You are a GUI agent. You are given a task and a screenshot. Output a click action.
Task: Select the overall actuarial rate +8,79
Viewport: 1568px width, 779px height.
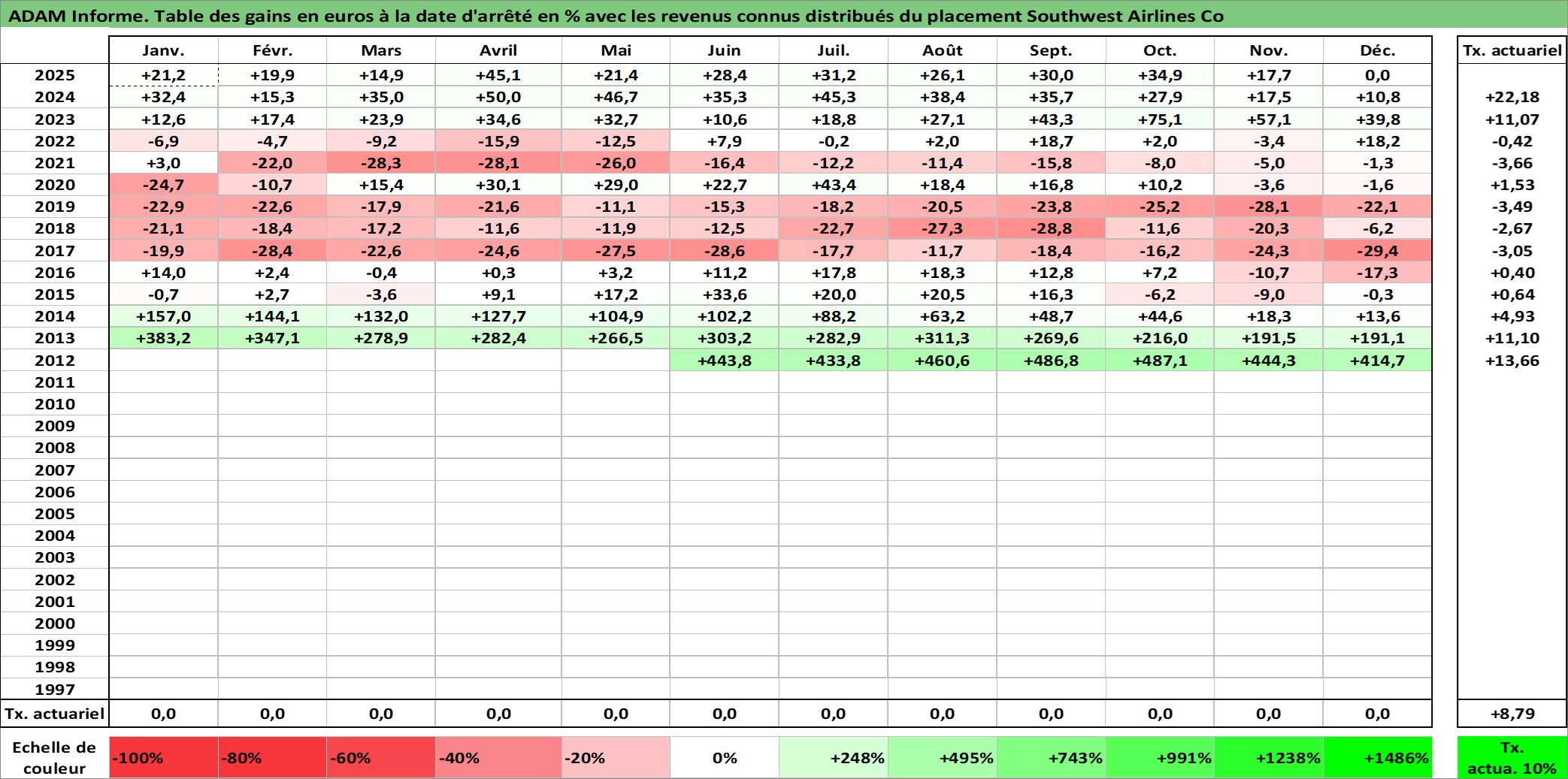tap(1512, 714)
